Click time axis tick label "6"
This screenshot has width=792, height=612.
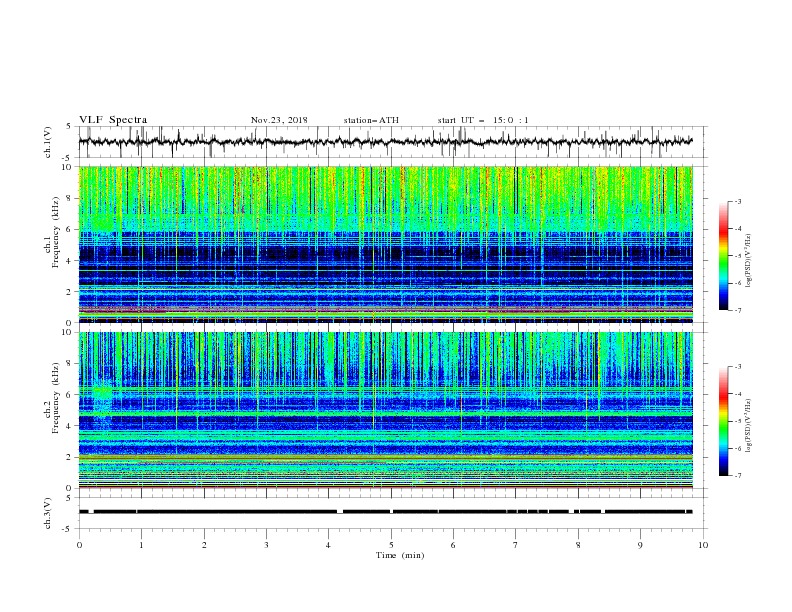click(x=453, y=545)
